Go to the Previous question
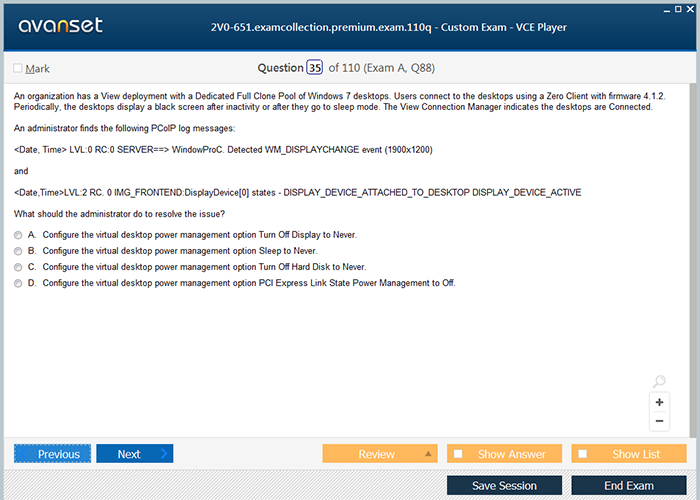The width and height of the screenshot is (700, 500). 52,454
